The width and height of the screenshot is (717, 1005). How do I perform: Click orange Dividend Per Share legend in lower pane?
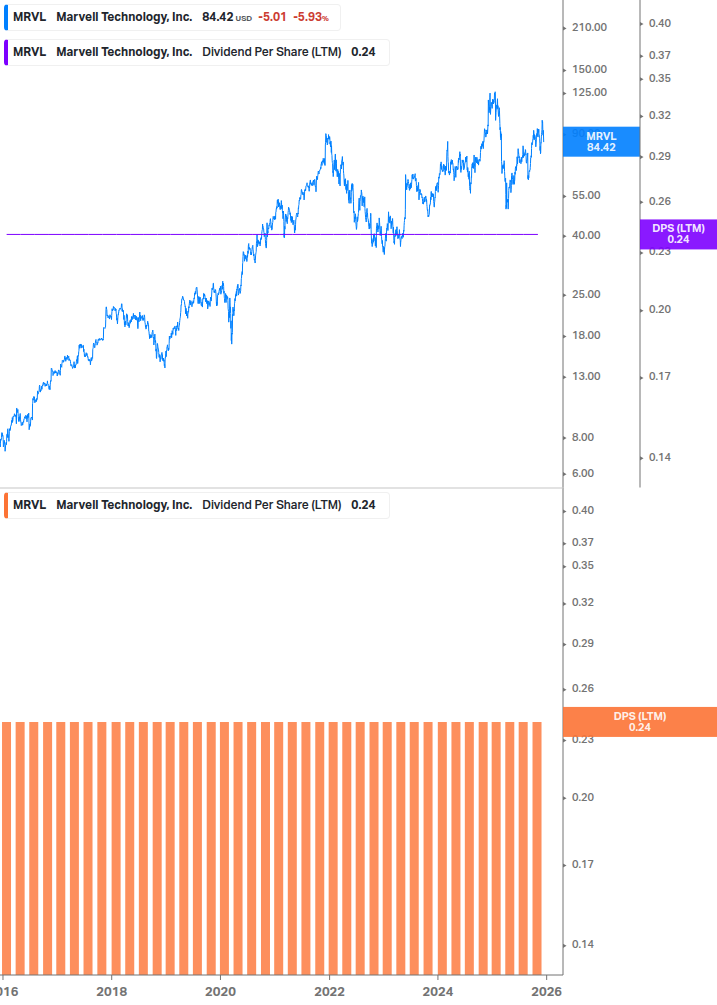[197, 505]
